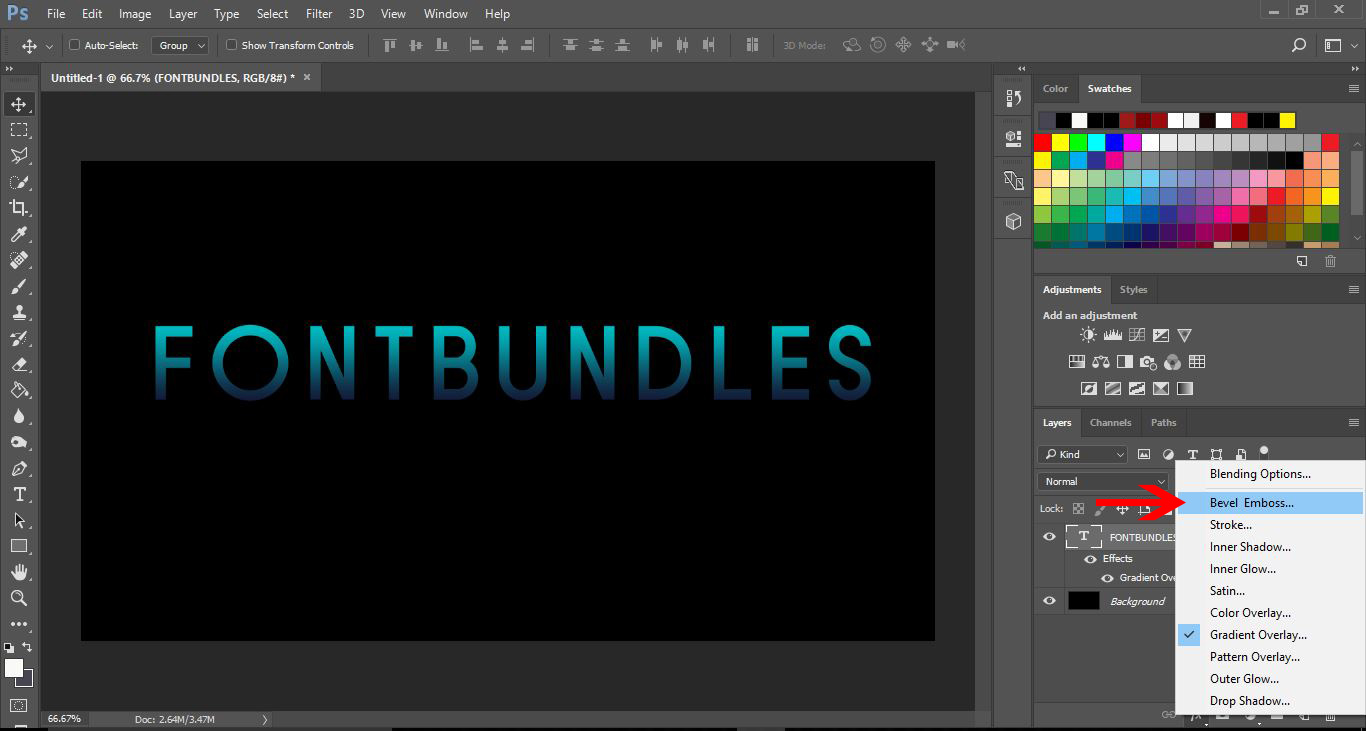Add a Curves adjustment

pos(1136,335)
